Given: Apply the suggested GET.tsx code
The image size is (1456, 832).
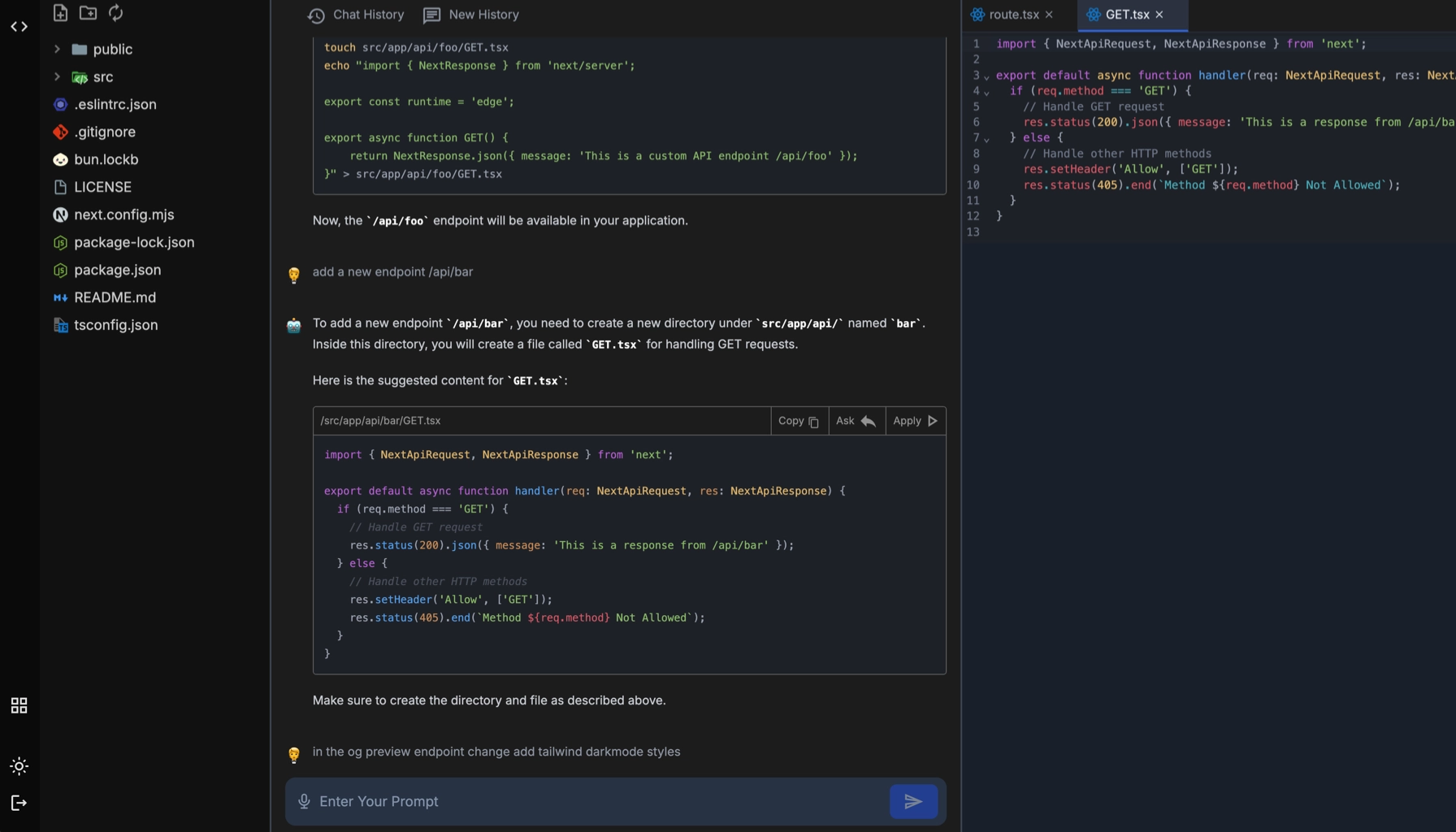Looking at the screenshot, I should pos(915,421).
